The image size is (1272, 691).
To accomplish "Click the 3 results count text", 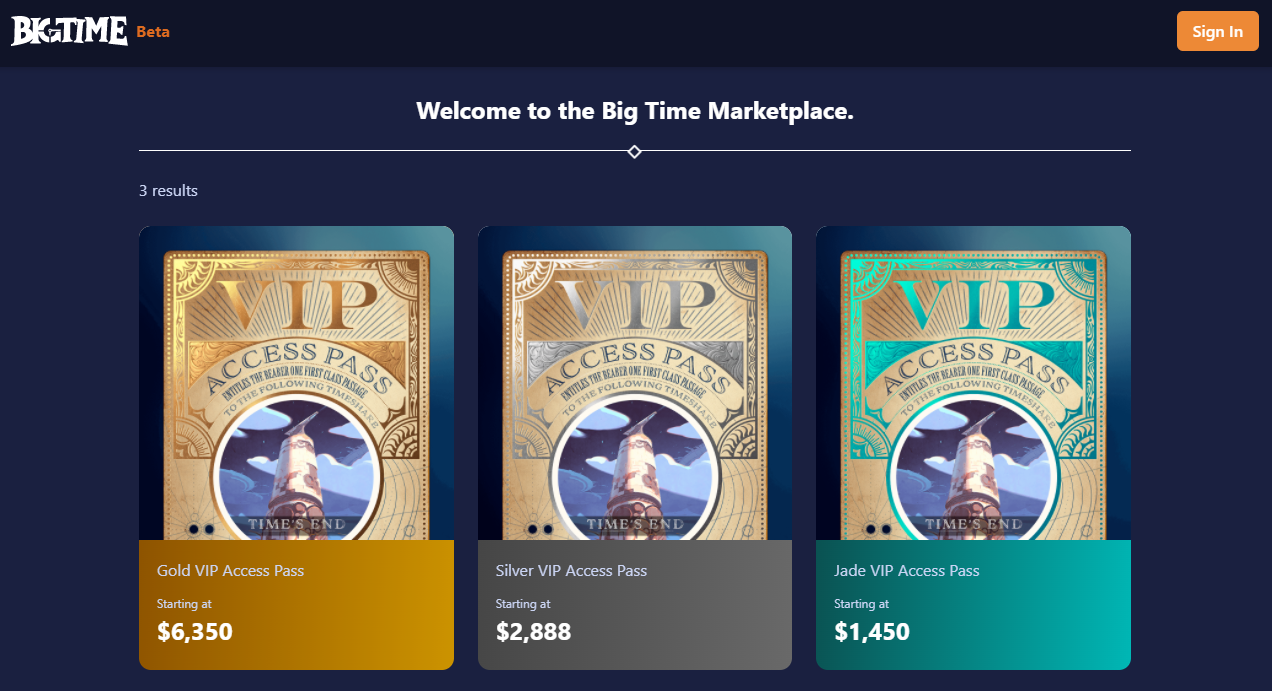I will 168,190.
